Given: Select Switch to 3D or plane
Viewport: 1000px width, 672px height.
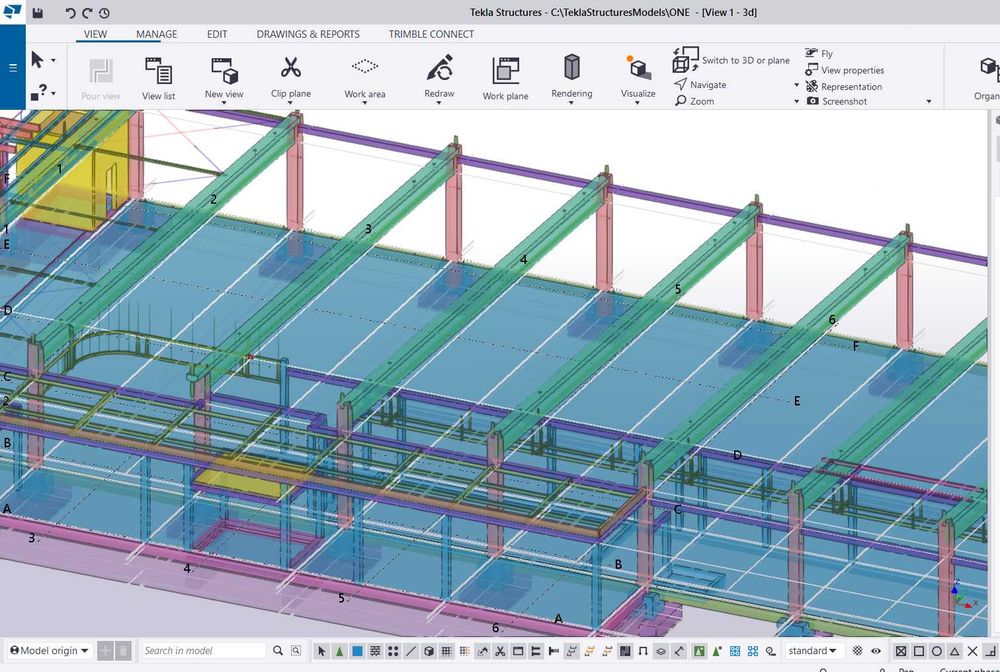Looking at the screenshot, I should point(731,60).
